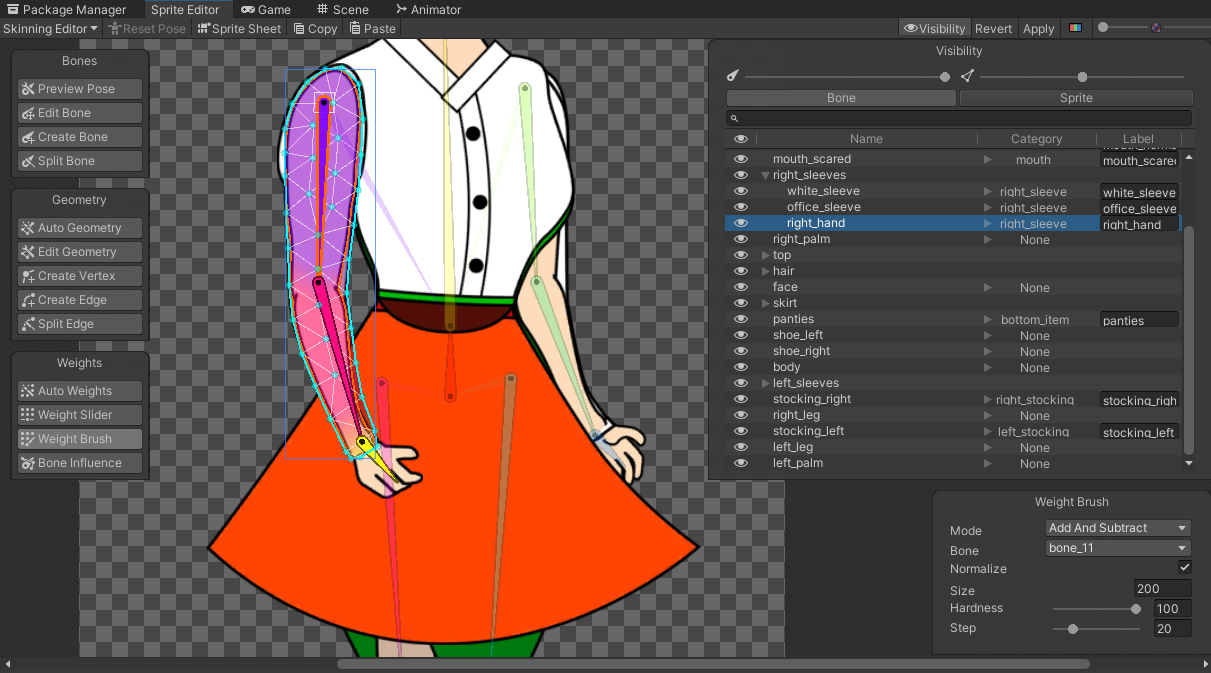Switch to the Animator tab
This screenshot has width=1211, height=673.
click(x=428, y=9)
